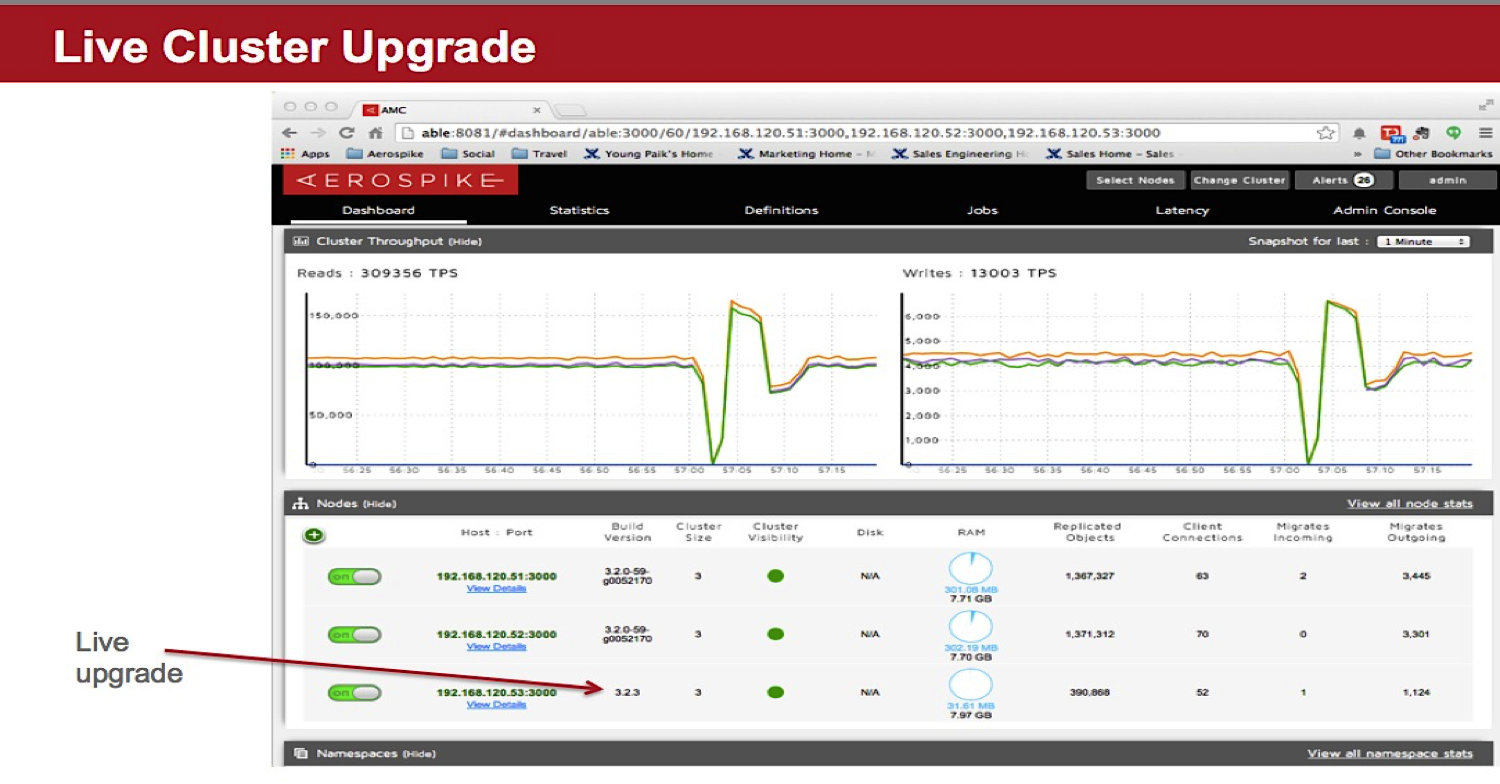Open the Jobs tab

pos(983,210)
